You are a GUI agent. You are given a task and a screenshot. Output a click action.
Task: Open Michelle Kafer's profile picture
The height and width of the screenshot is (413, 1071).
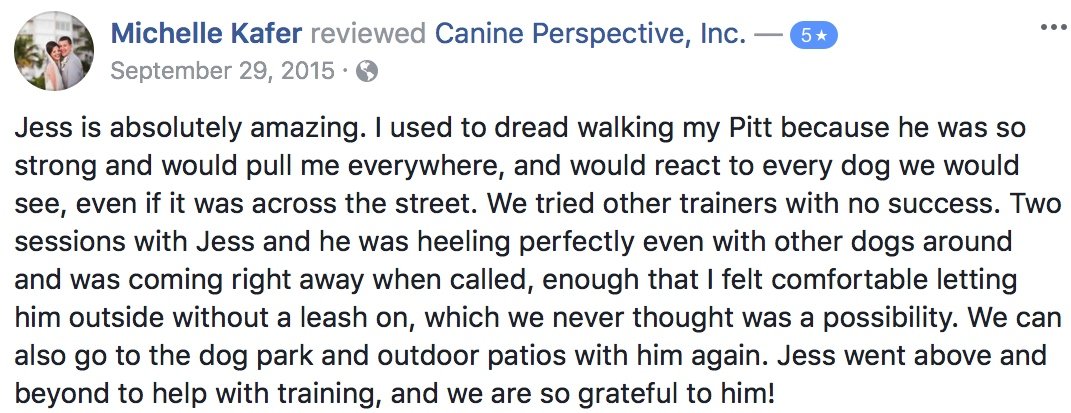coord(54,51)
